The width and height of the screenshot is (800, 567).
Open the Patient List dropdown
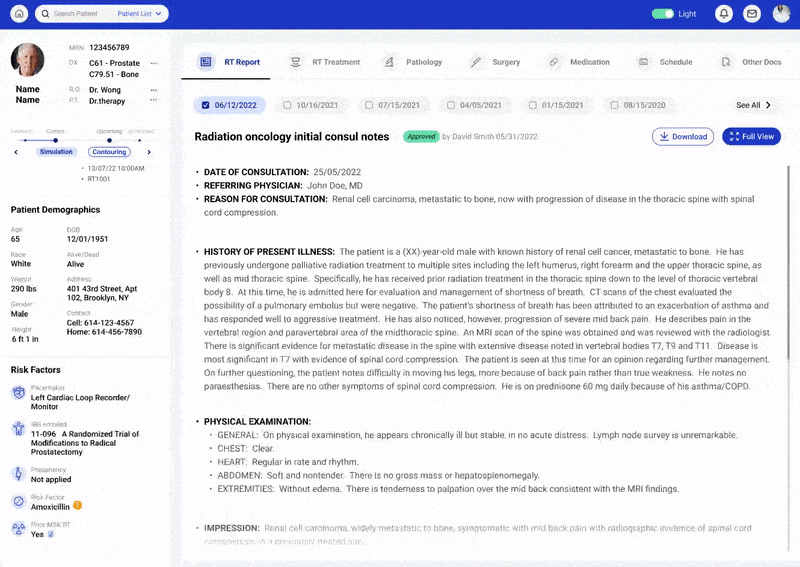tap(139, 14)
